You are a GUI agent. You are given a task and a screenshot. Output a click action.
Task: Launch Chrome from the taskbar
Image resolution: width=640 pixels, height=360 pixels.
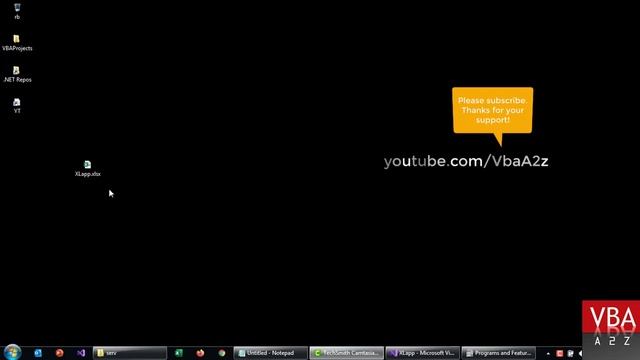[222, 353]
